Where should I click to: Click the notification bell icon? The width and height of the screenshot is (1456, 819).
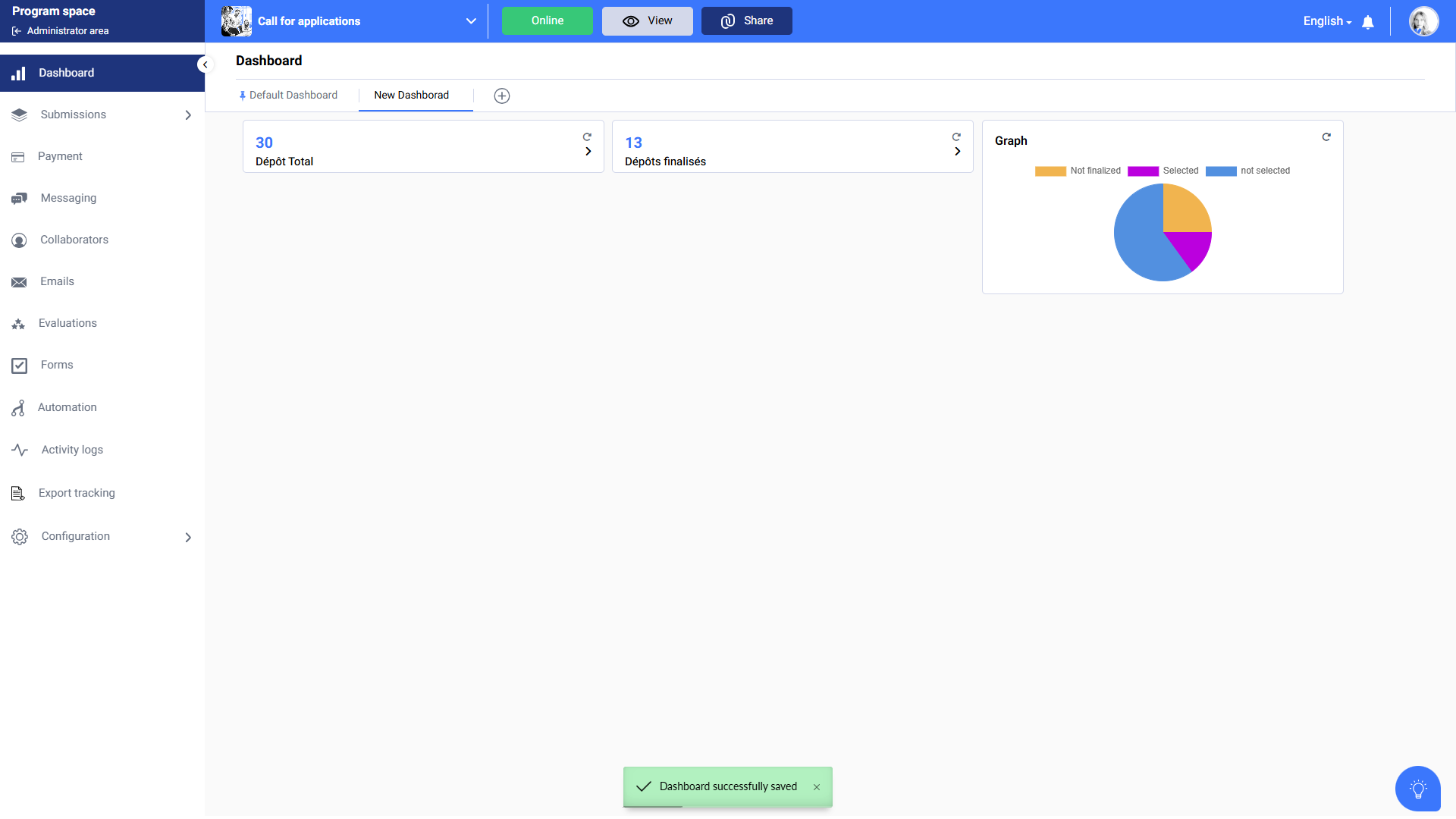(x=1368, y=22)
